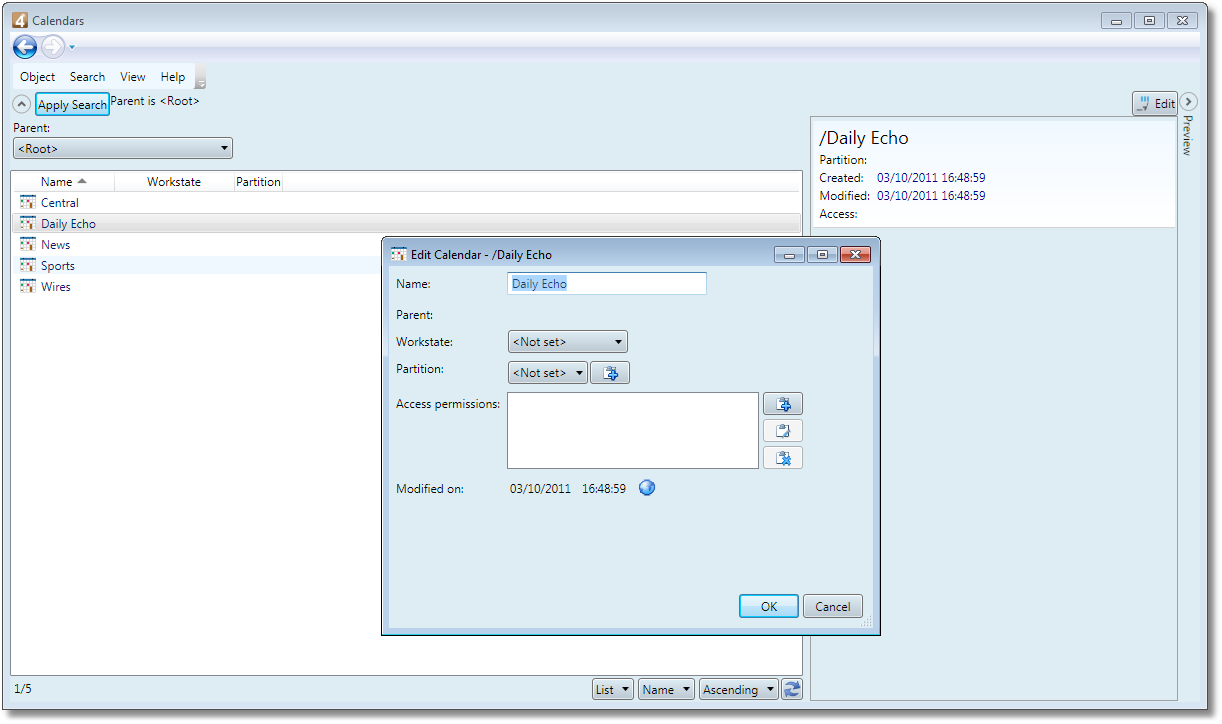
Task: Select the News calendar icon
Action: (27, 245)
